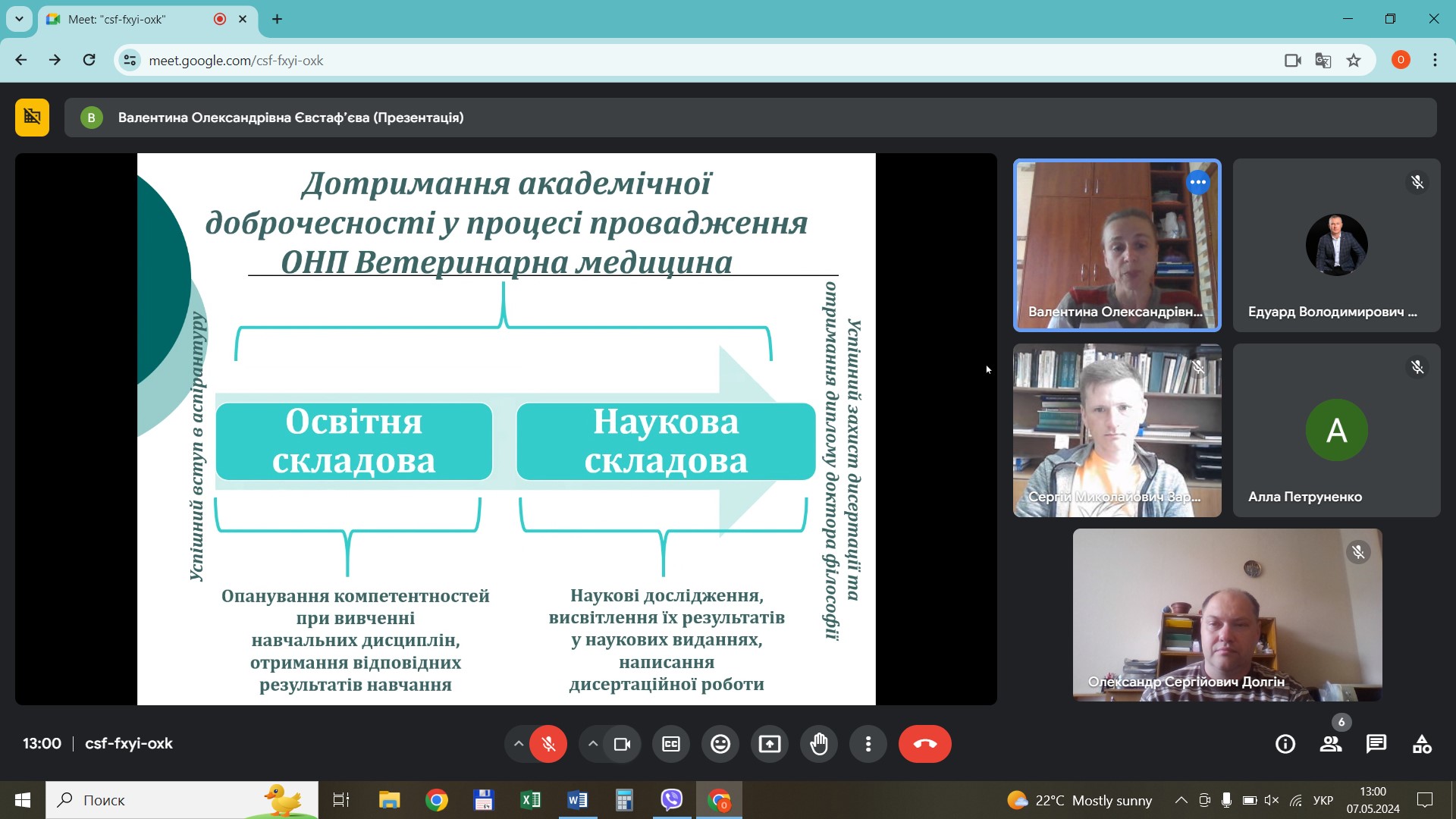Click the yellow presentation pin icon
Screen dimensions: 1456x819
32,118
